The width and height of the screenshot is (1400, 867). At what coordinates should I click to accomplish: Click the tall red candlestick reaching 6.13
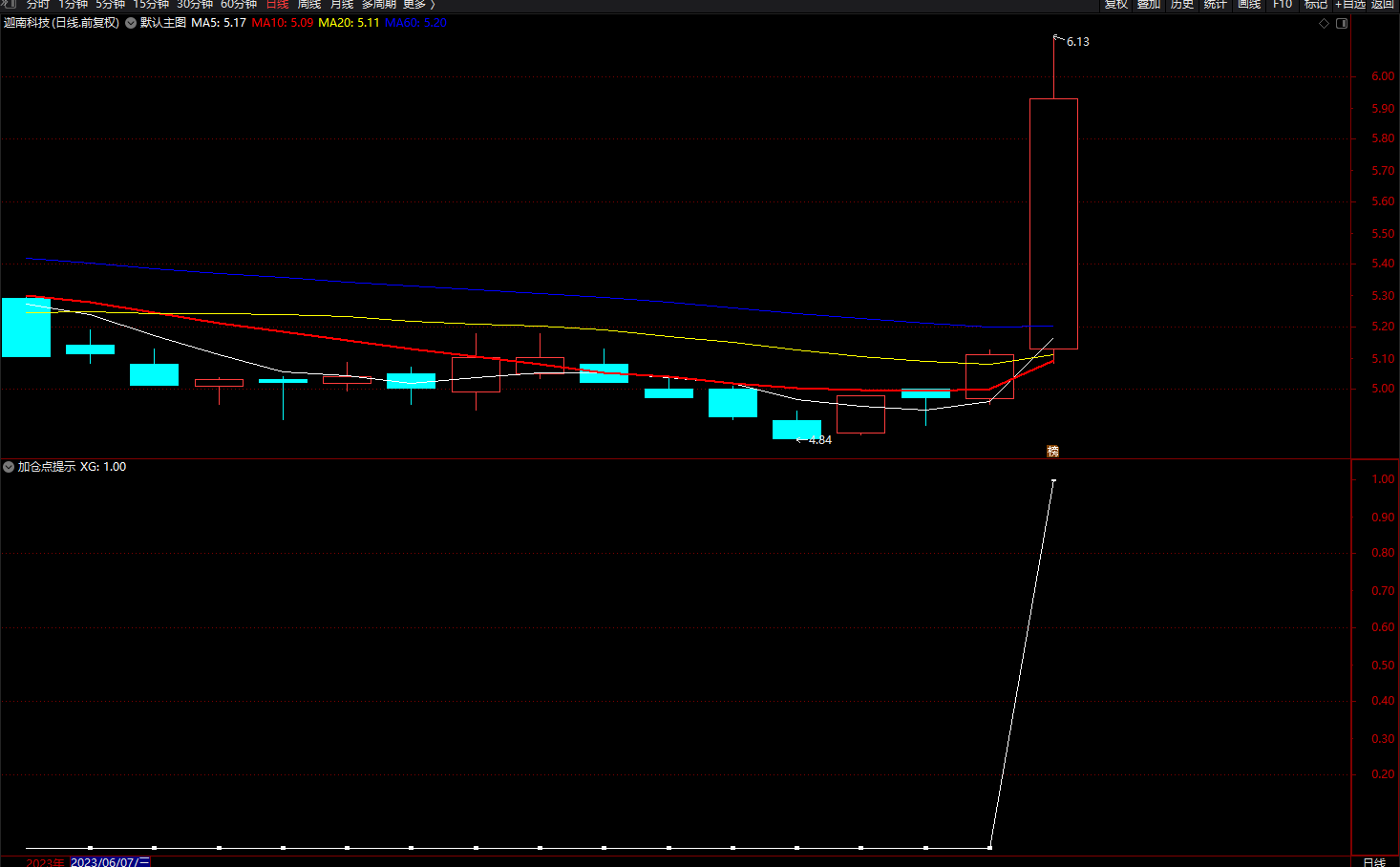click(x=1053, y=223)
